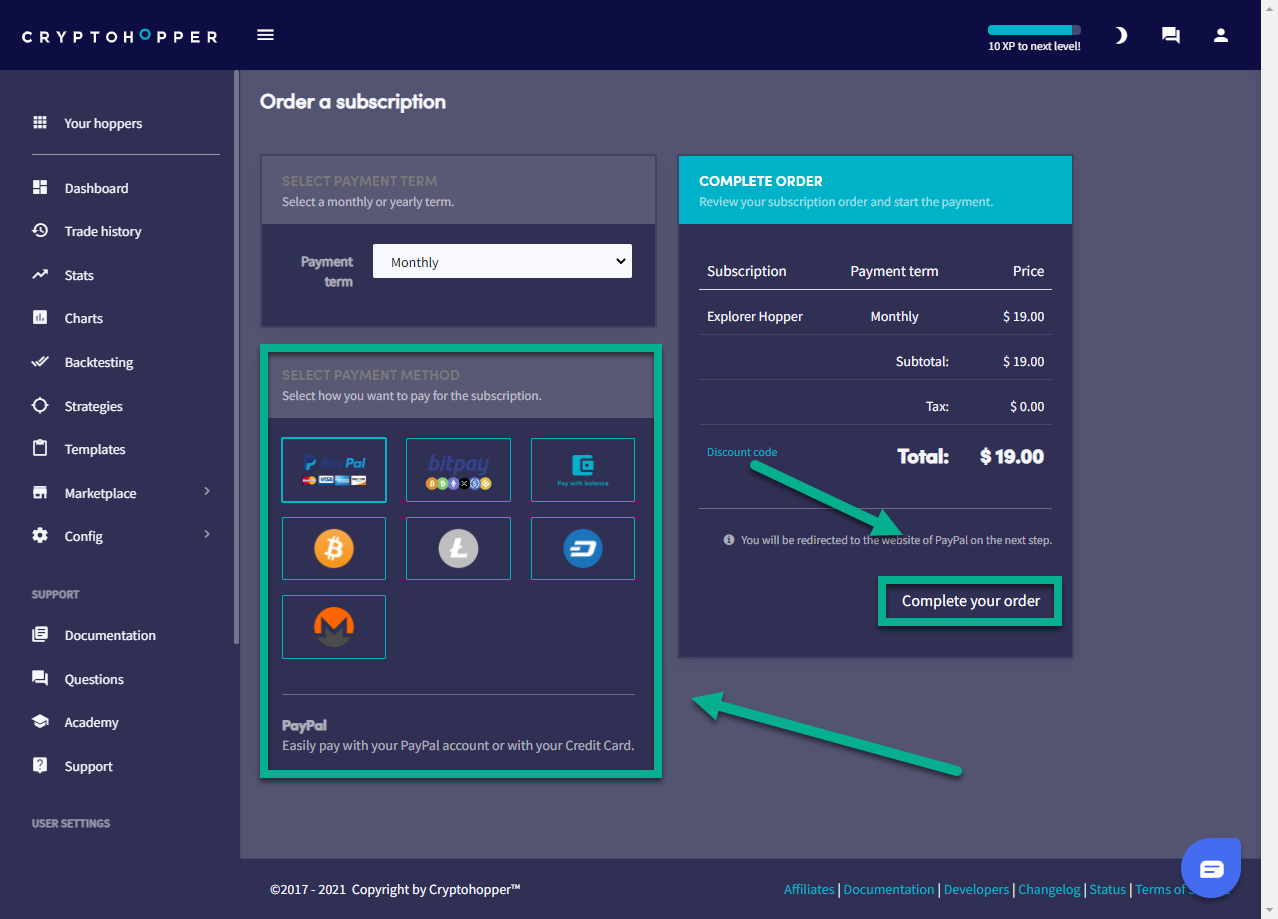Click the Complete your order button
1278x919 pixels.
(970, 601)
